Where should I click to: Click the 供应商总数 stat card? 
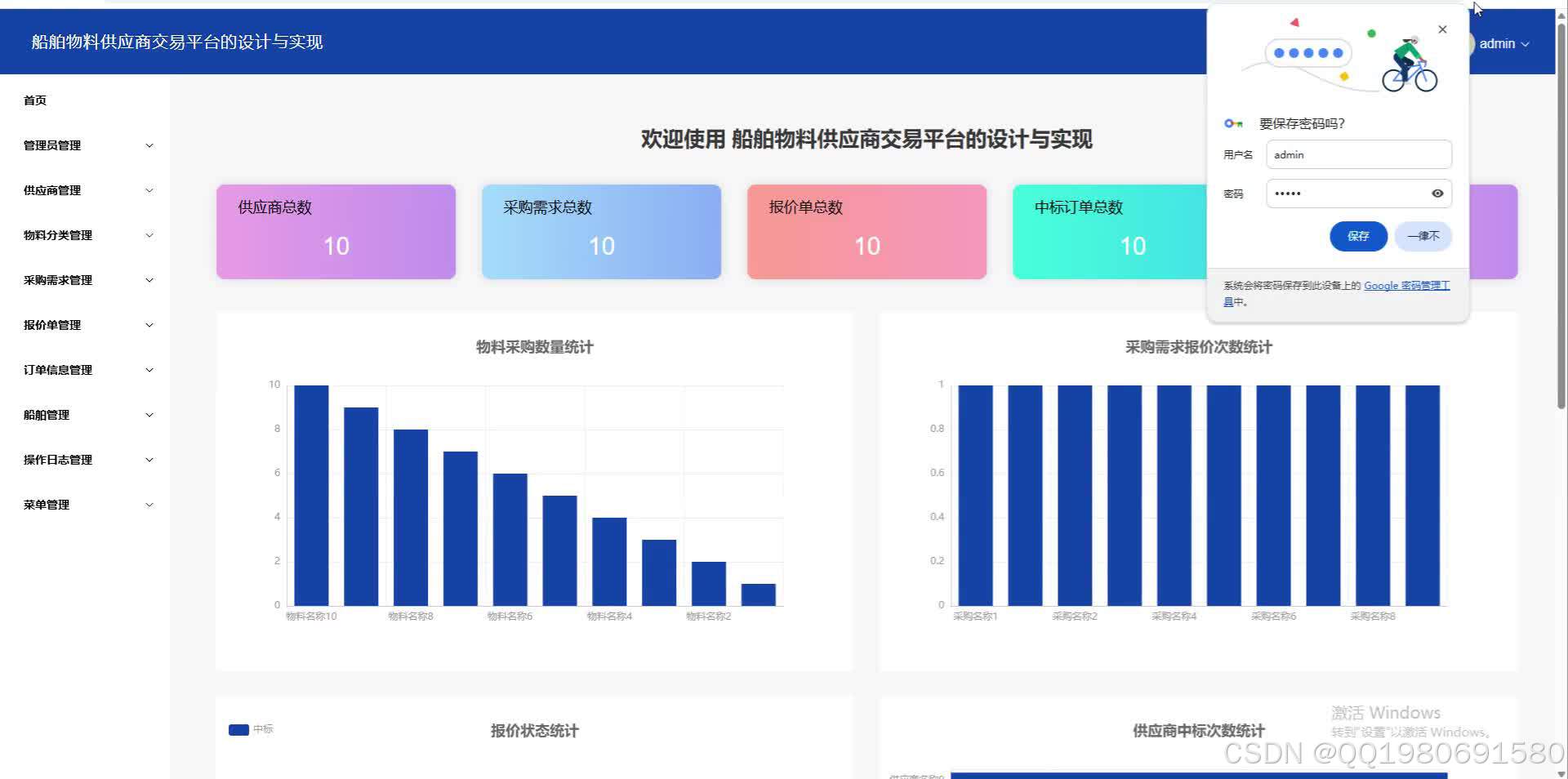[335, 231]
